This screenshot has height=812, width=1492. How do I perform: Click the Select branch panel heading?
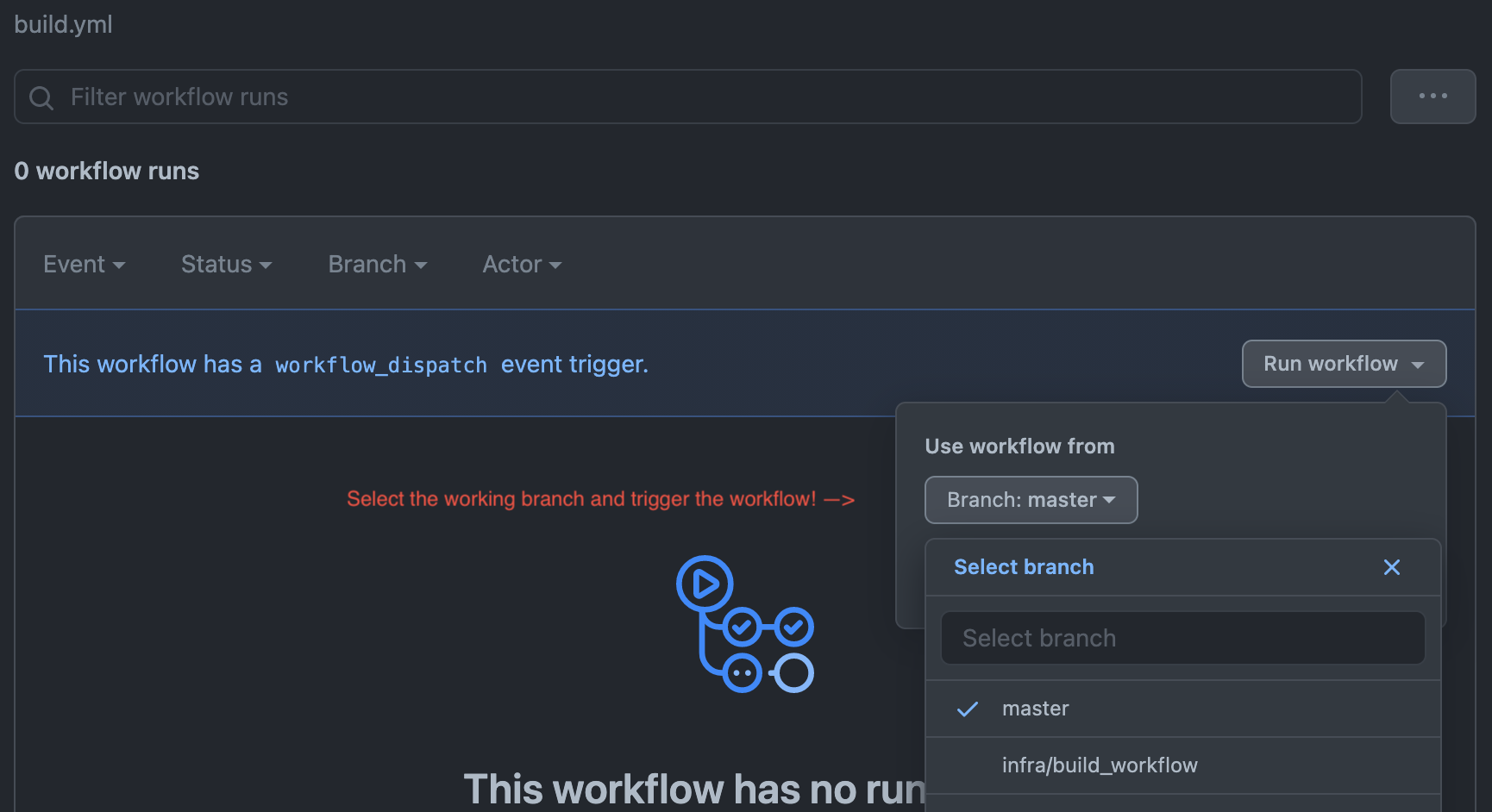pos(1024,567)
